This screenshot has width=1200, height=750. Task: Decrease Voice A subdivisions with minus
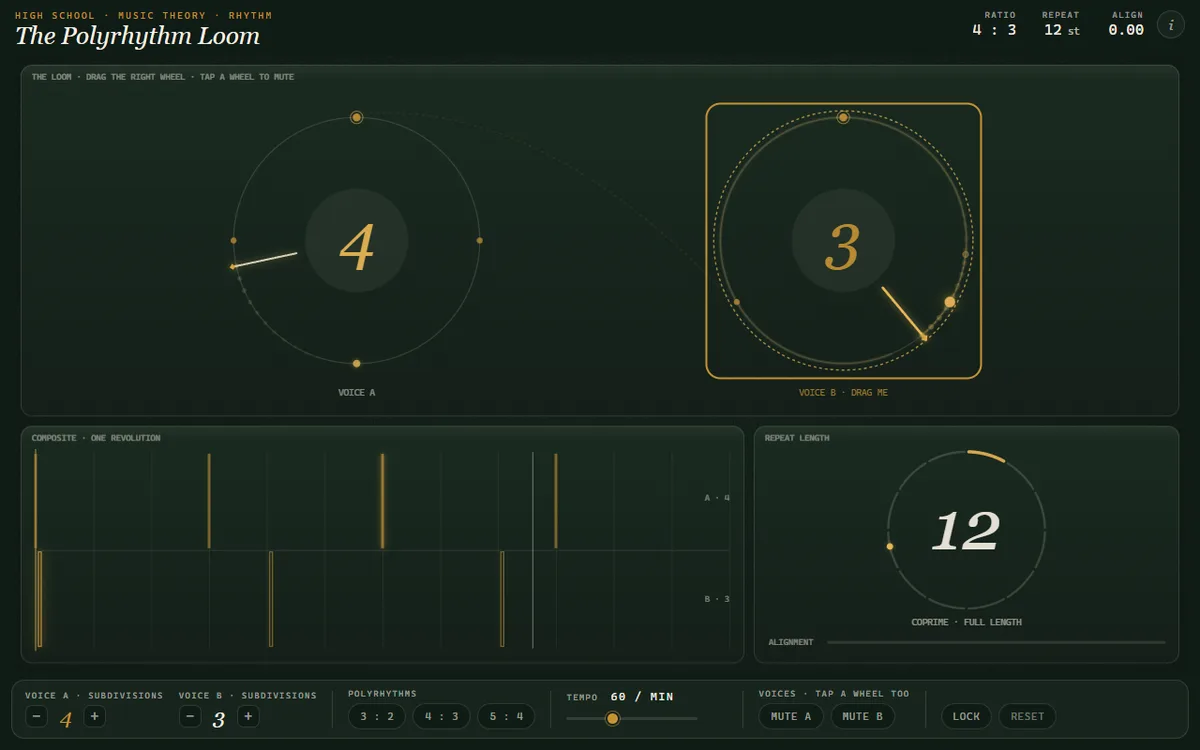[36, 716]
